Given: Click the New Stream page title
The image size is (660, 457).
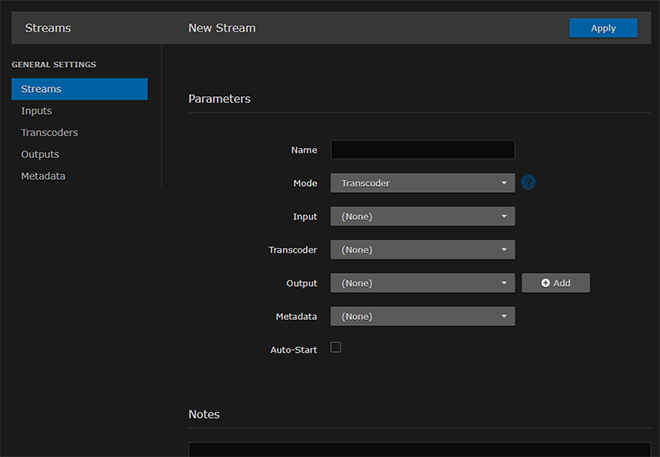Looking at the screenshot, I should (222, 28).
